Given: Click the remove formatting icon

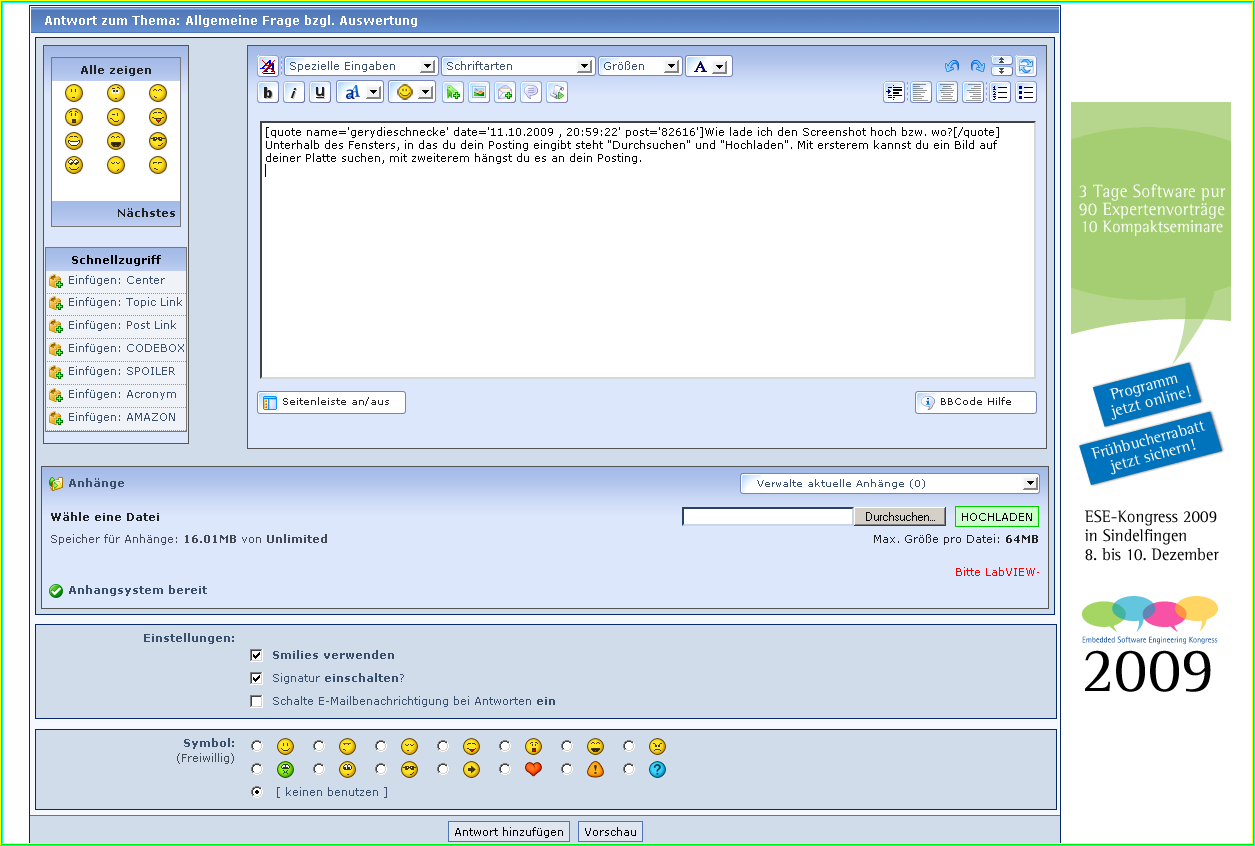Looking at the screenshot, I should pyautogui.click(x=268, y=66).
